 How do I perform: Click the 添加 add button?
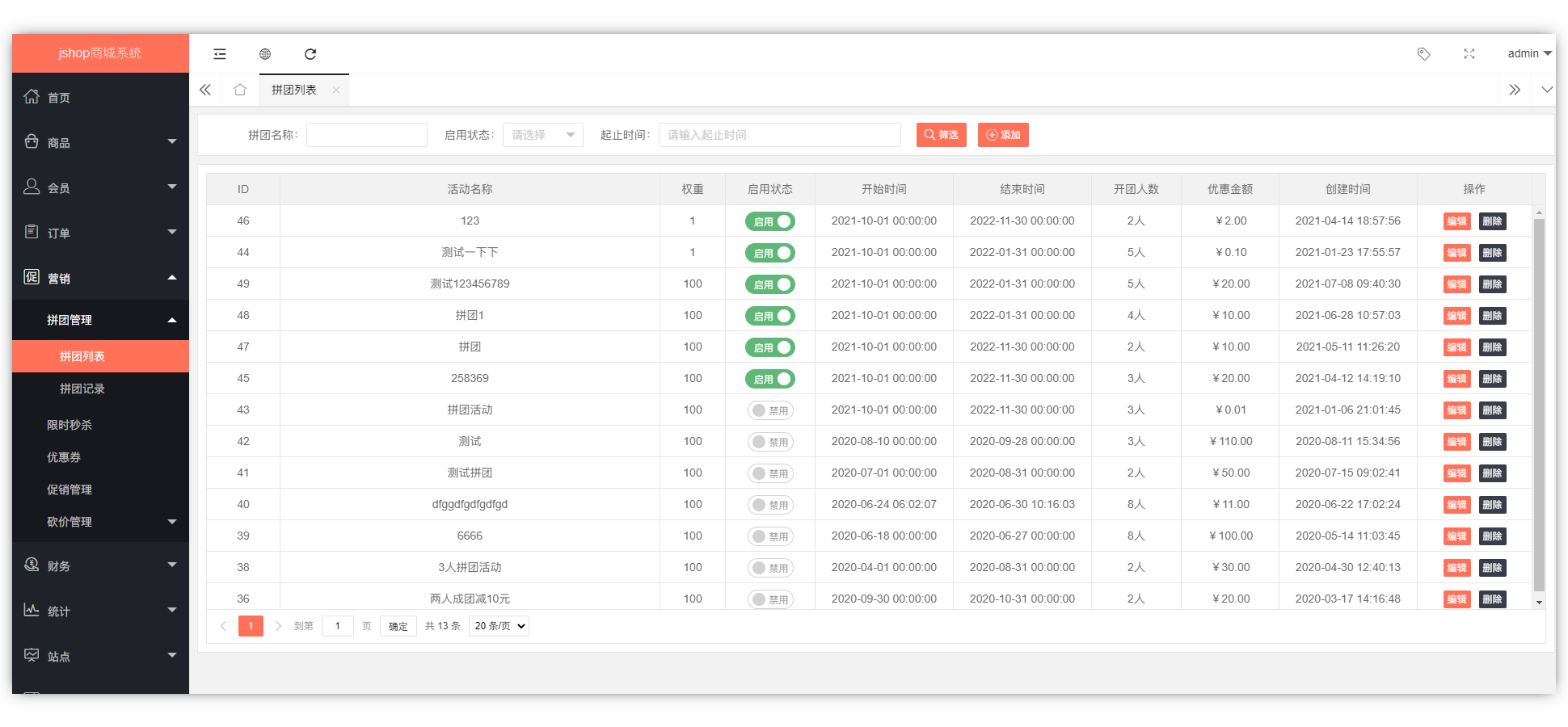pyautogui.click(x=1003, y=135)
